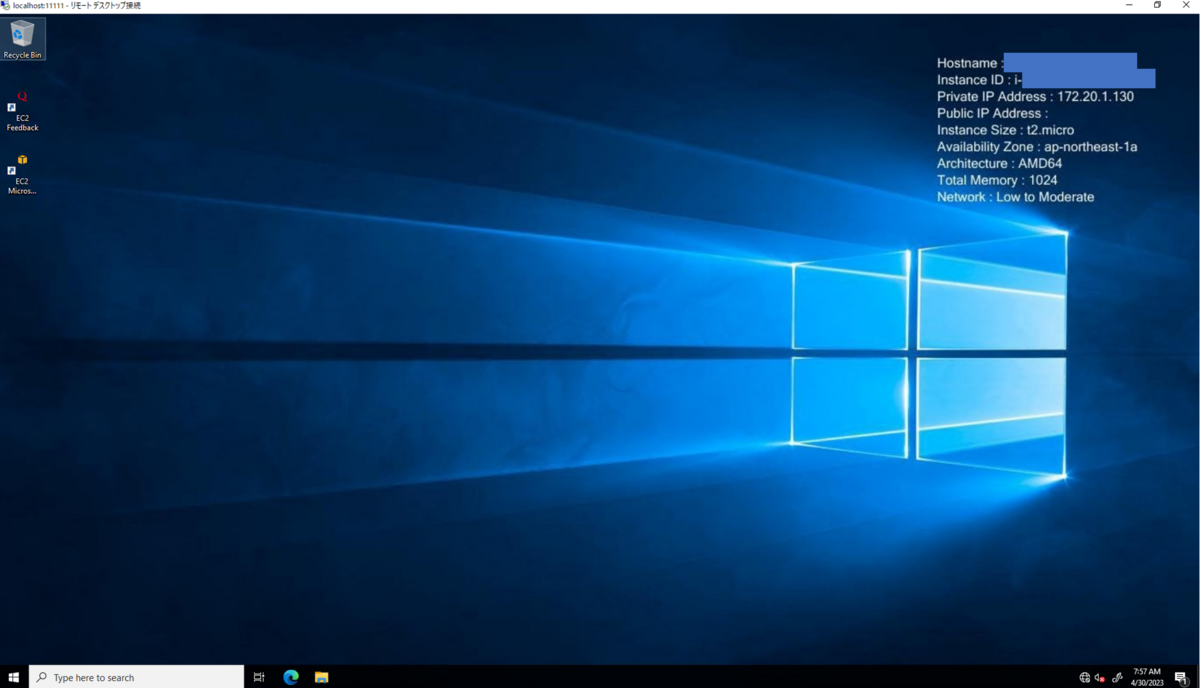Open the Windows Start menu
This screenshot has height=688, width=1200.
click(x=14, y=677)
